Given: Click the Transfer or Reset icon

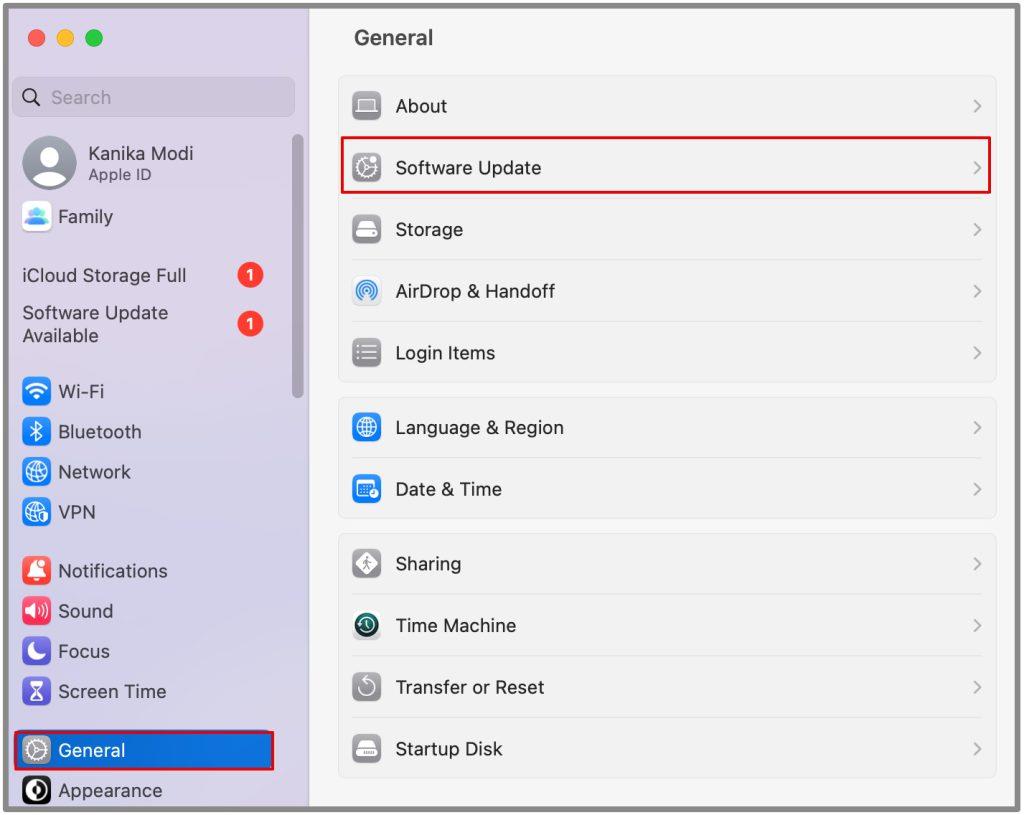Looking at the screenshot, I should 366,687.
